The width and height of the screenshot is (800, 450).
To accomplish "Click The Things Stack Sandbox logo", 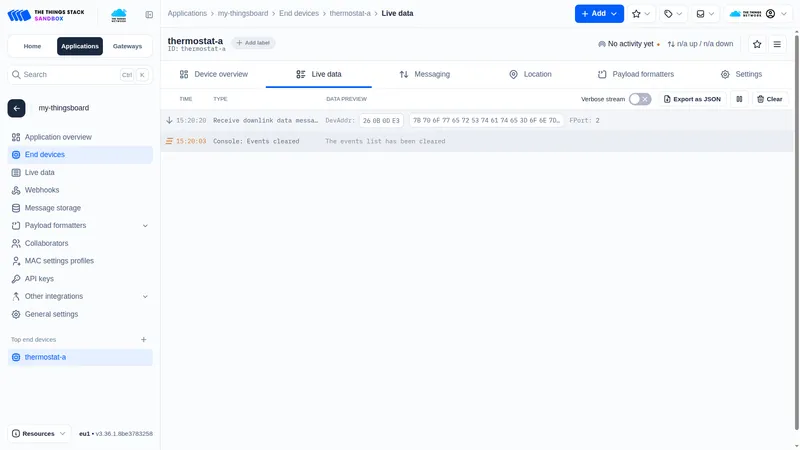I will (x=46, y=15).
